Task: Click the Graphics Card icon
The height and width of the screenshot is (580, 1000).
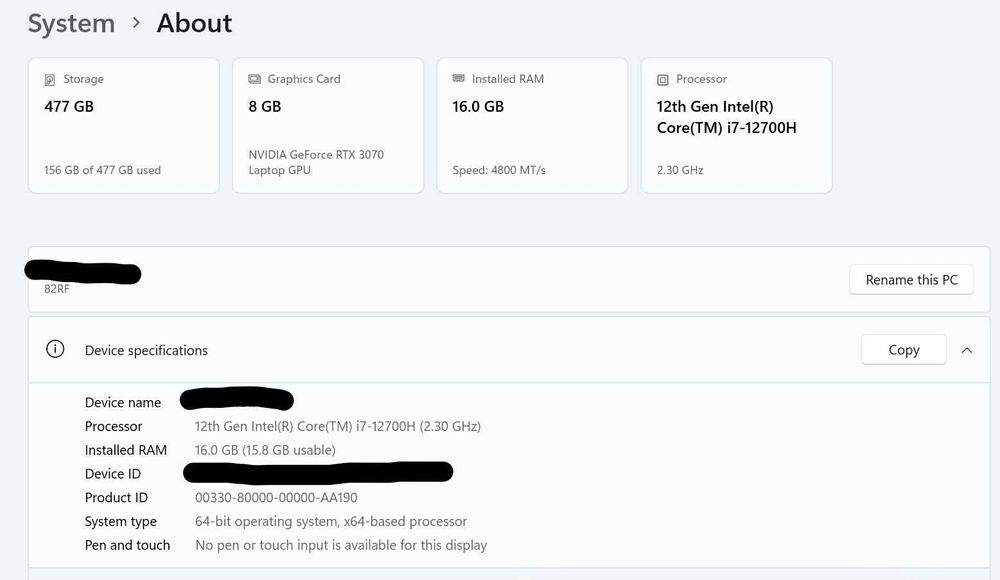Action: pos(254,80)
